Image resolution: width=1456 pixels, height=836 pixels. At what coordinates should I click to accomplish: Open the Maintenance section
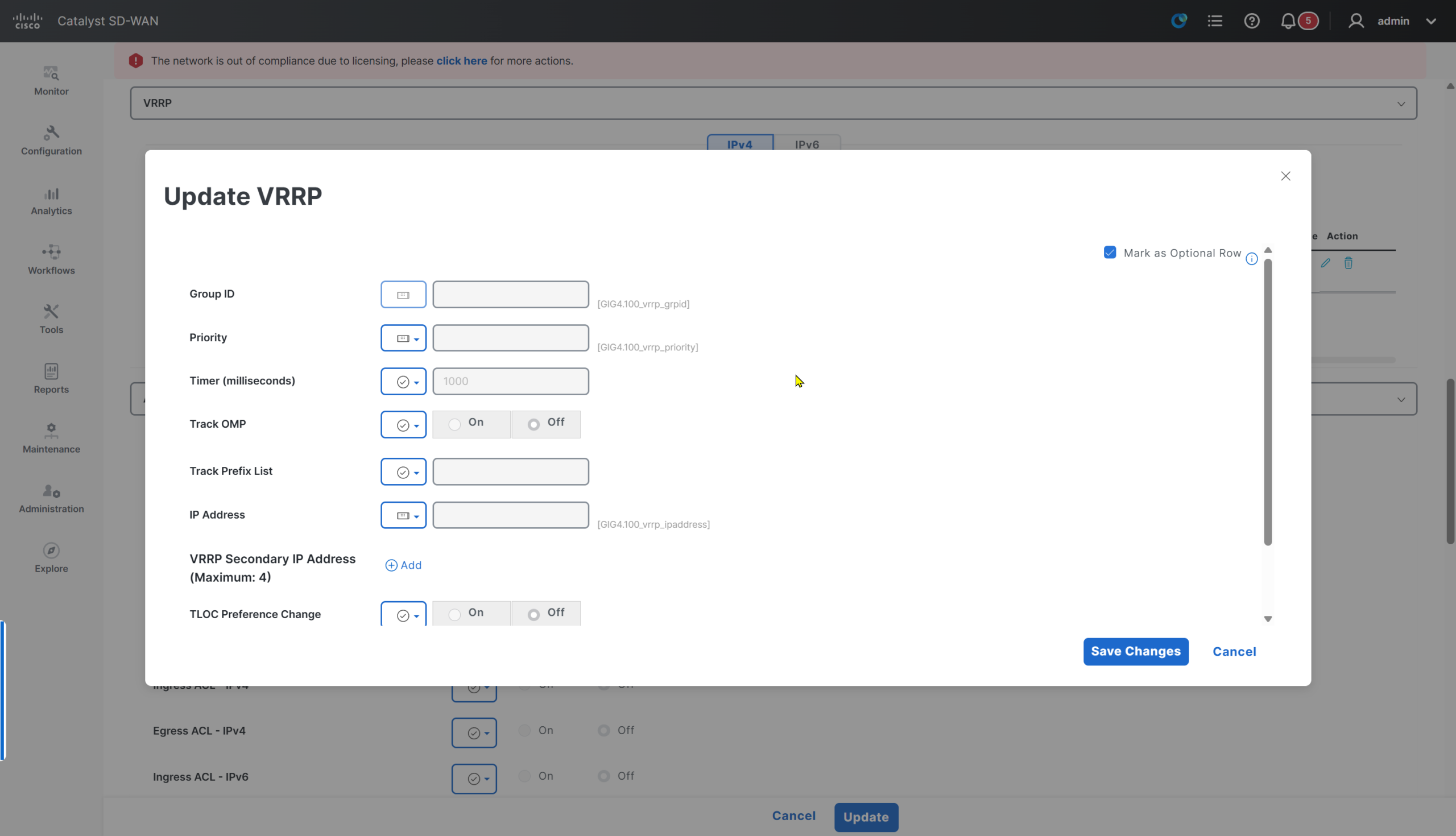tap(51, 438)
